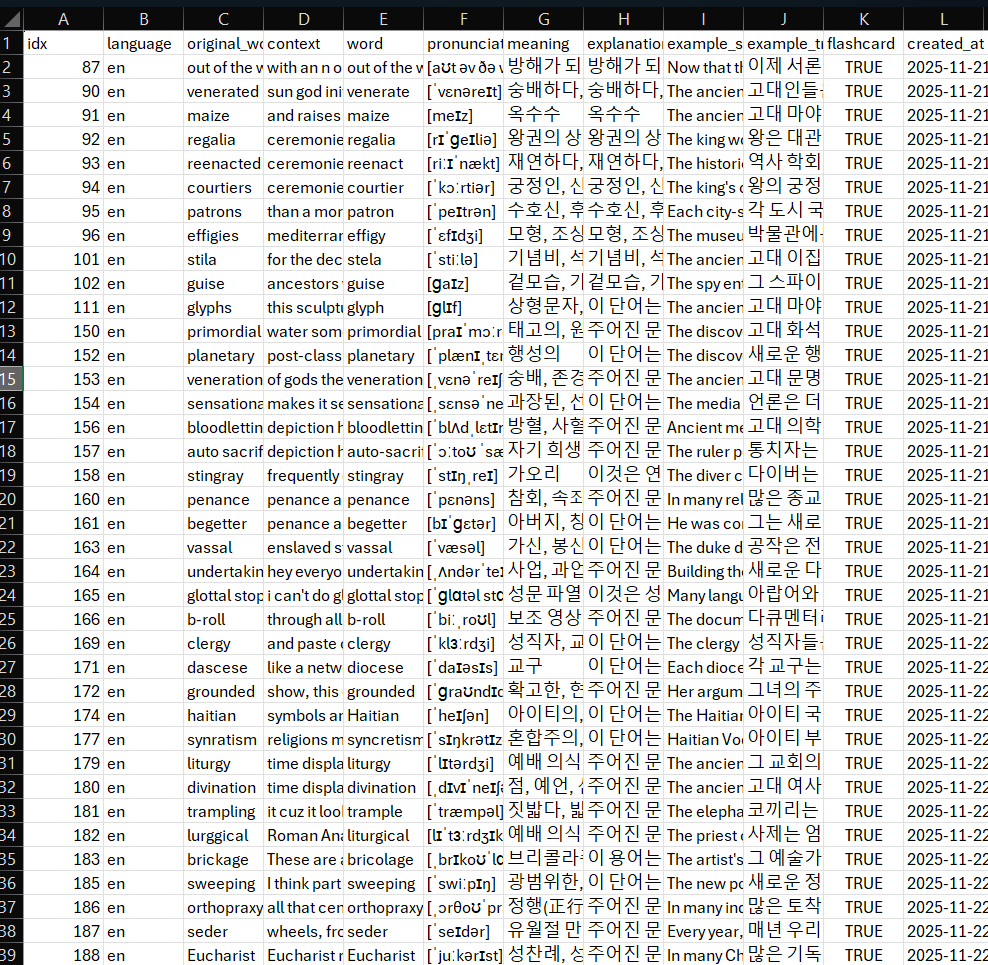This screenshot has width=988, height=965.
Task: Select the "syncretism" cell
Action: click(x=383, y=739)
